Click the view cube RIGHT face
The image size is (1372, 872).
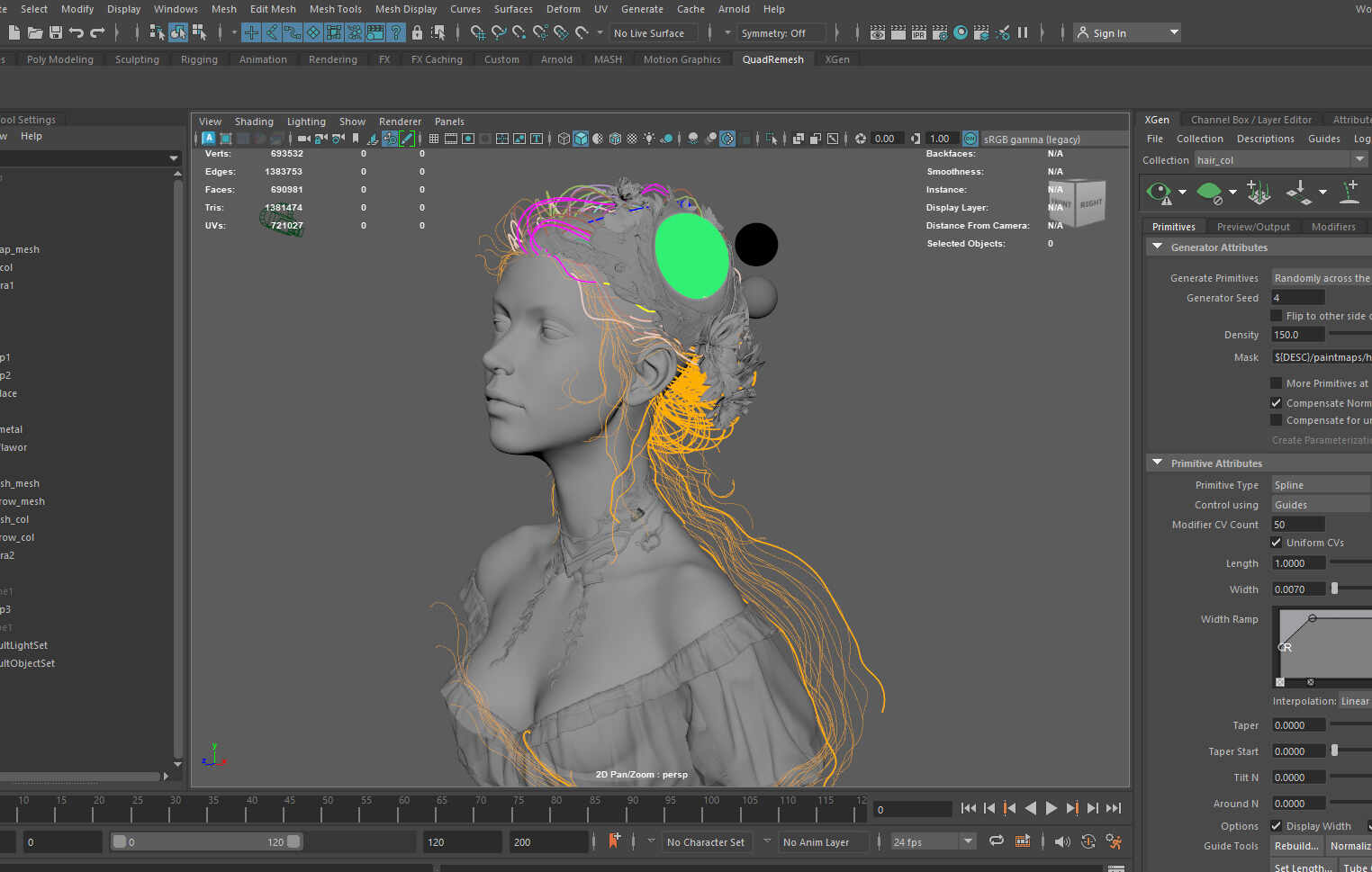point(1090,203)
